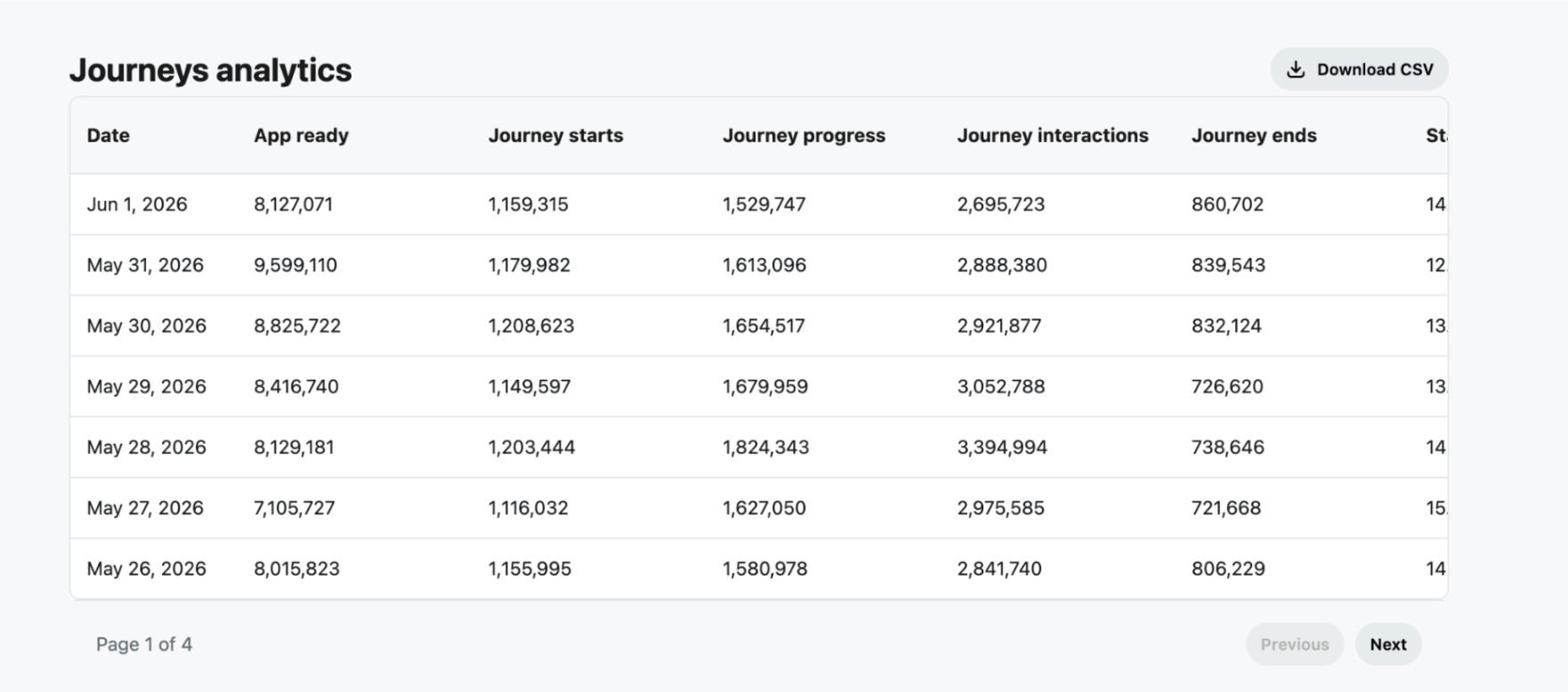1568x692 pixels.
Task: Click the Journey interactions column header
Action: (1053, 135)
